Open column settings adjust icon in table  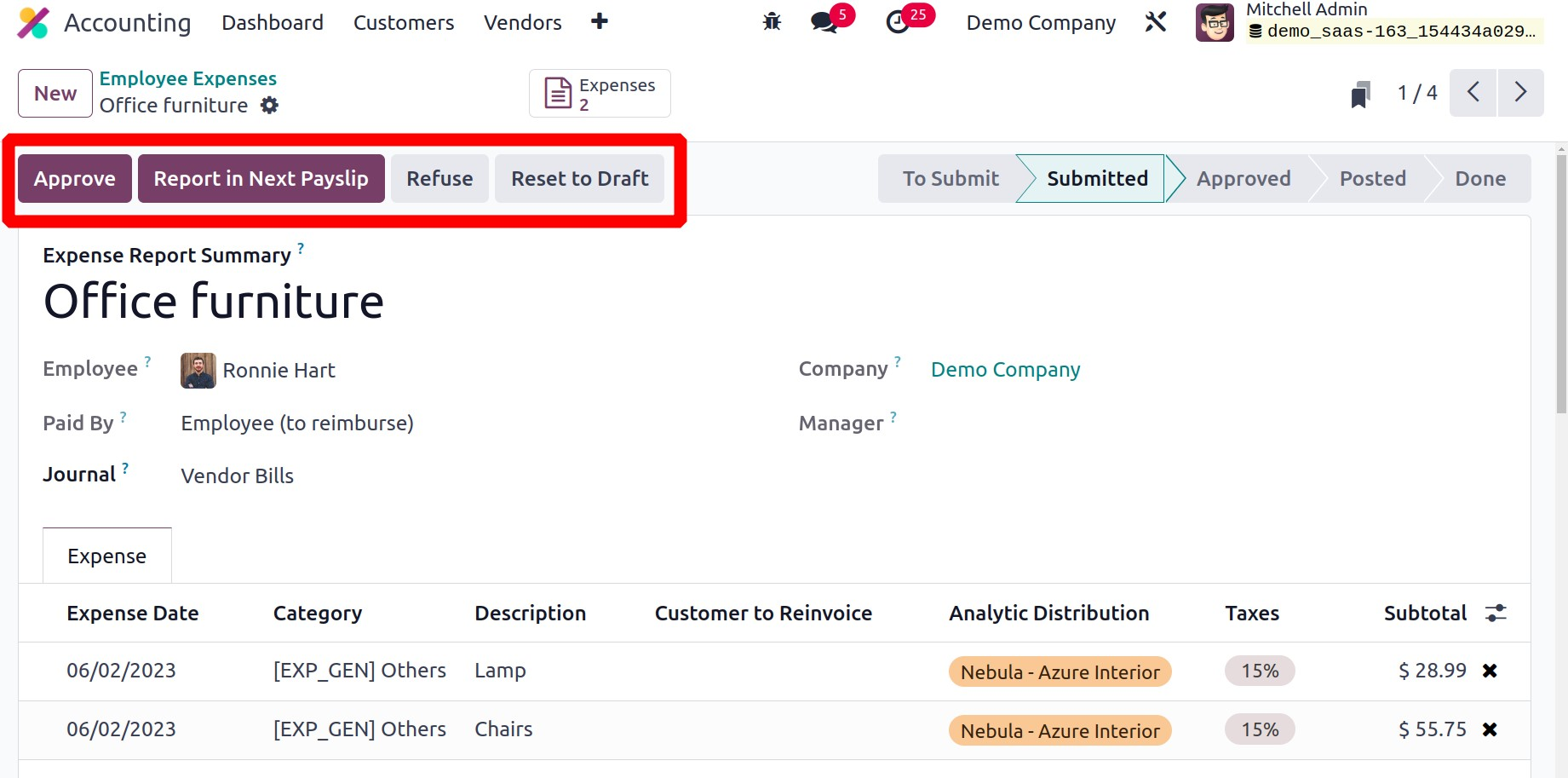pos(1496,613)
